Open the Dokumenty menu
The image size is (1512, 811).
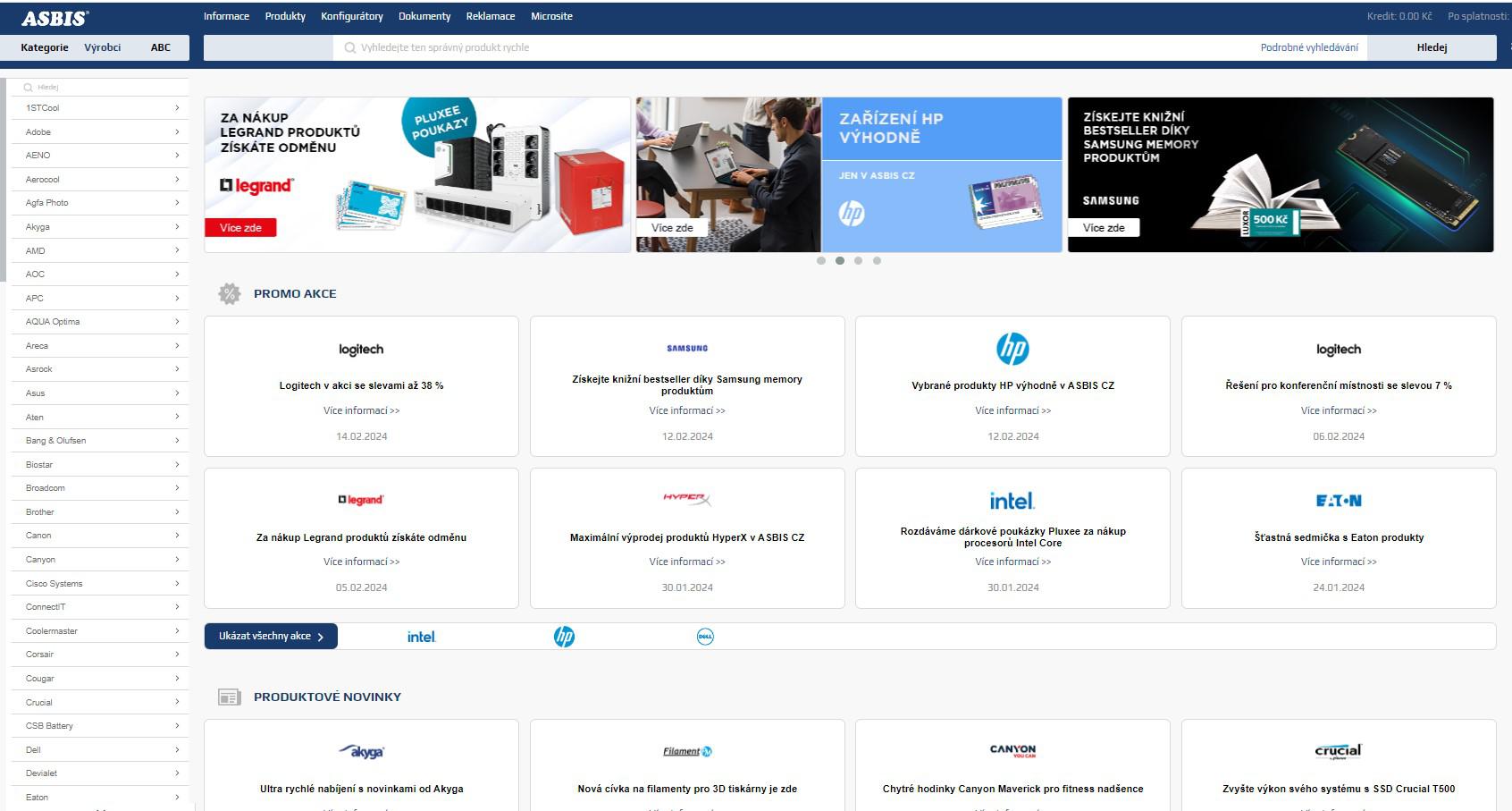coord(424,16)
